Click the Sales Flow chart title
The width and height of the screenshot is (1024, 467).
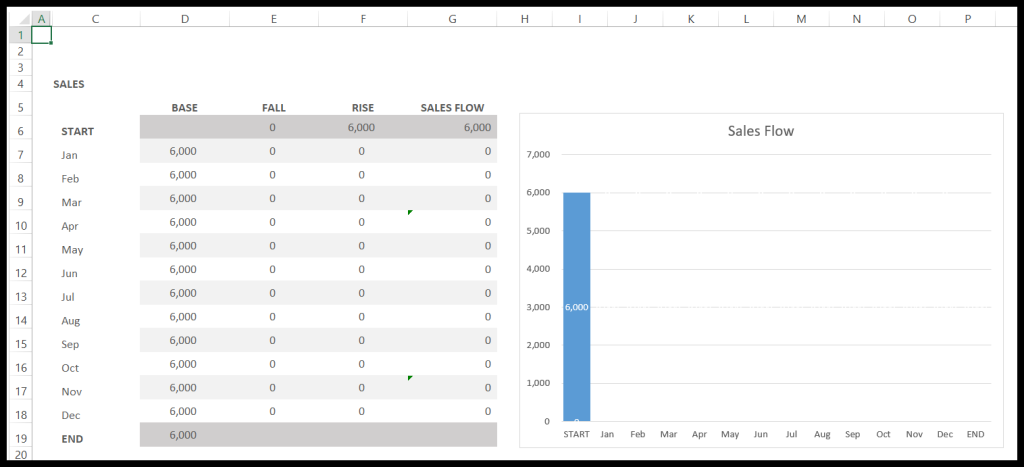coord(760,131)
